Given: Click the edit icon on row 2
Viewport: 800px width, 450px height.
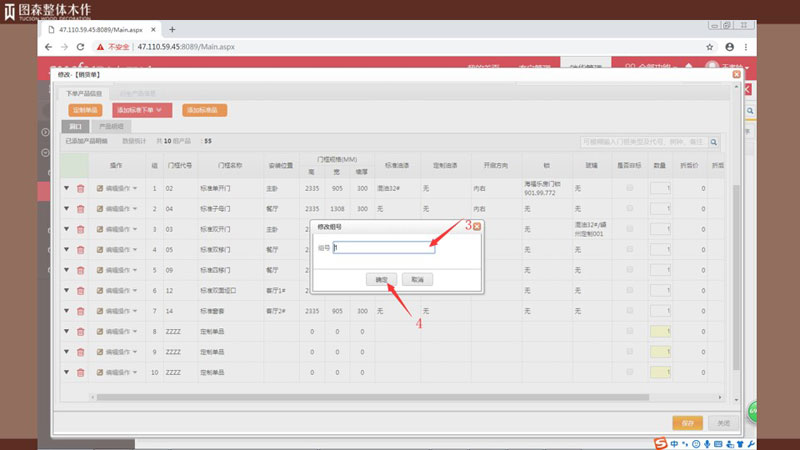Looking at the screenshot, I should [x=100, y=209].
